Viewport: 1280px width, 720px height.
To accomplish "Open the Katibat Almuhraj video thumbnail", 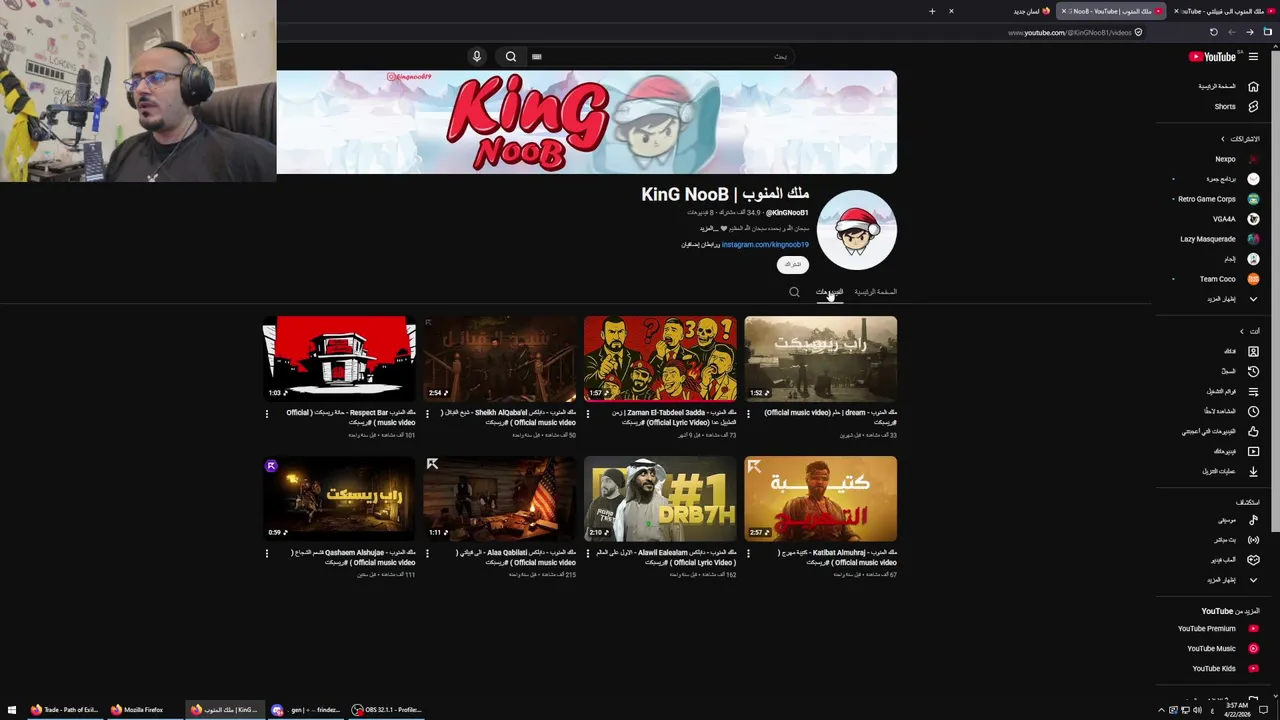I will [821, 498].
